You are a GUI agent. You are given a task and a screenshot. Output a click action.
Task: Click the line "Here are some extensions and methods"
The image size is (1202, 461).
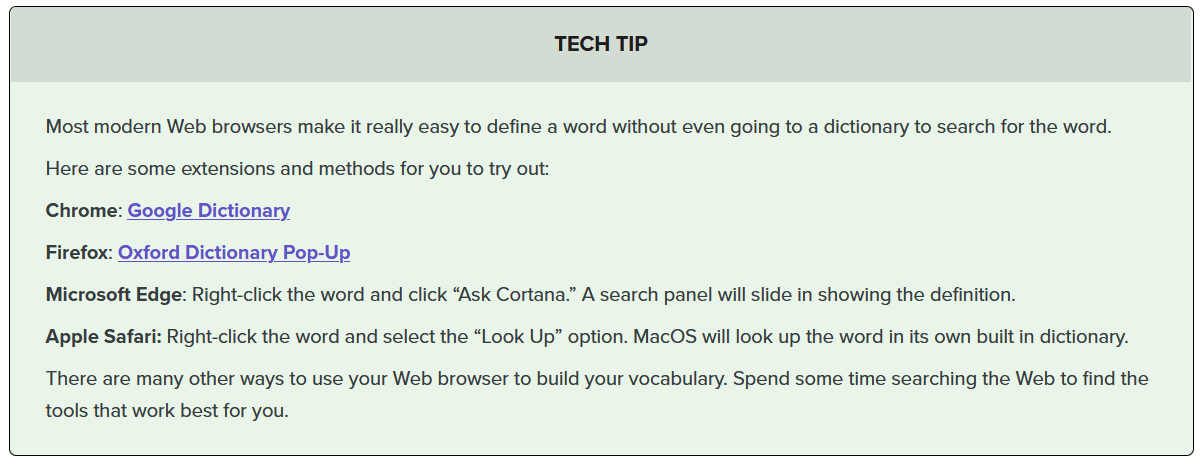[x=297, y=169]
